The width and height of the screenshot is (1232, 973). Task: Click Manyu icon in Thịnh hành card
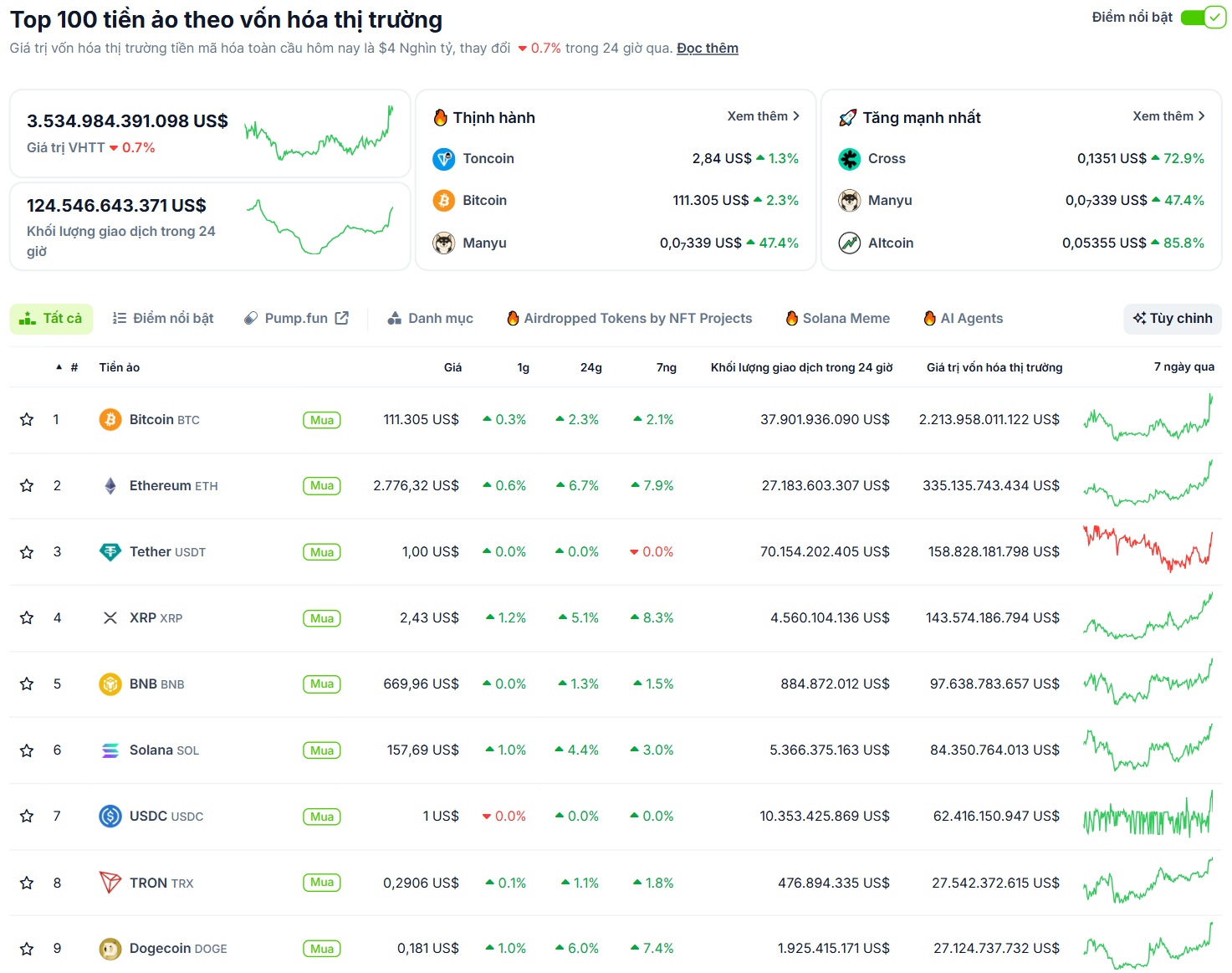444,243
